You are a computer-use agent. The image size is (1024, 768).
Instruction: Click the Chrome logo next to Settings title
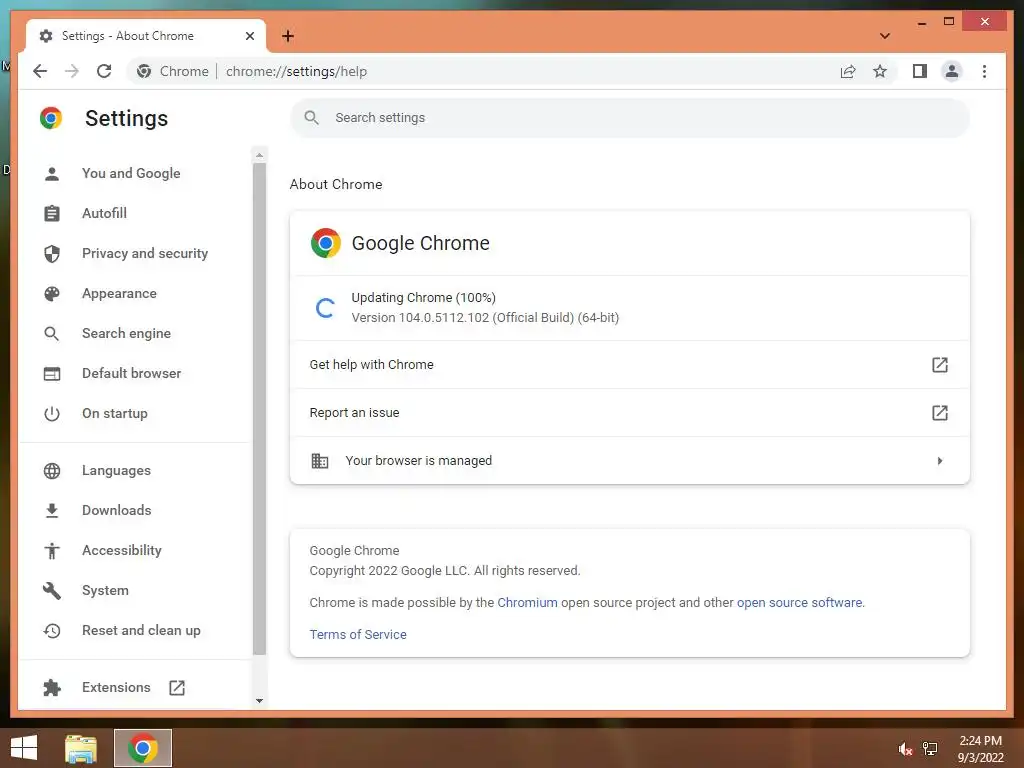tap(51, 118)
